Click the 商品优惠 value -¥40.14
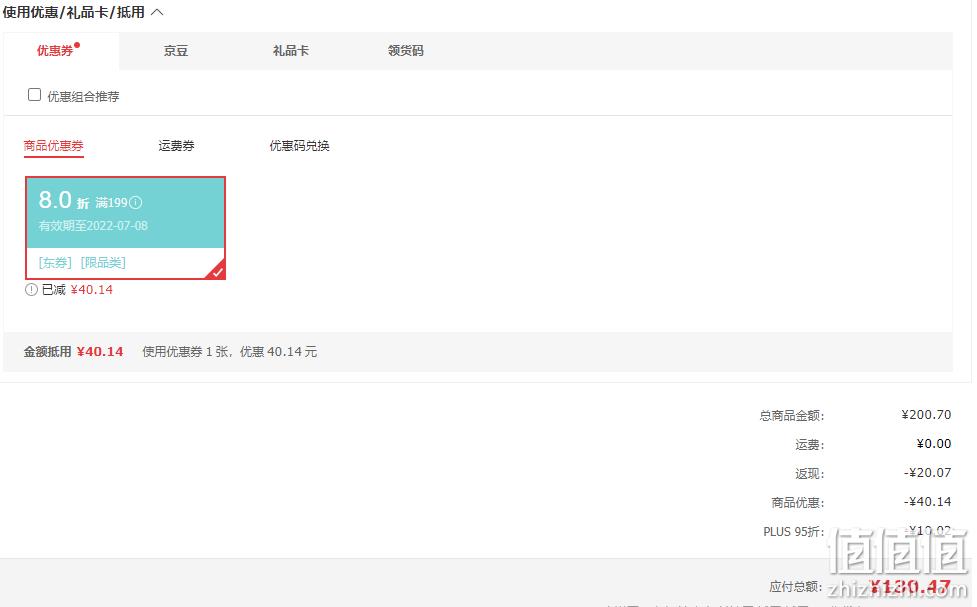The width and height of the screenshot is (977, 607). tap(927, 502)
